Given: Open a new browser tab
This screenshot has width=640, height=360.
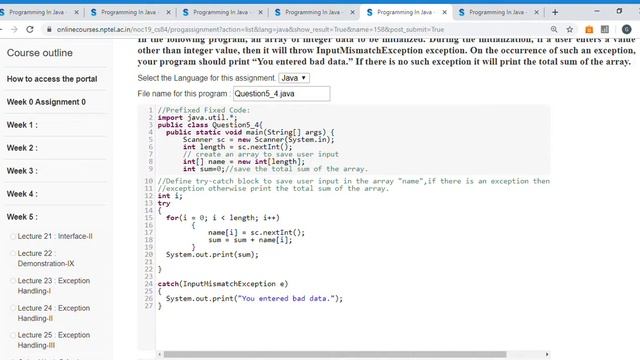Looking at the screenshot, I should tap(555, 12).
